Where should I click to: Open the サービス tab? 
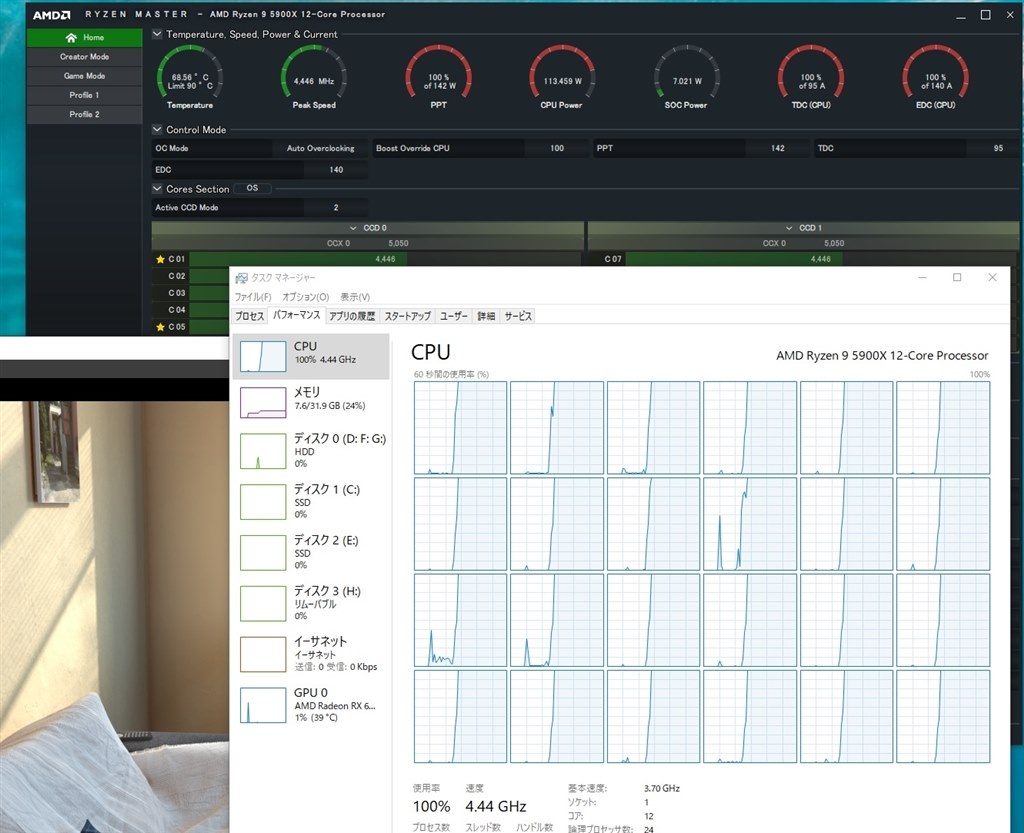pyautogui.click(x=518, y=317)
